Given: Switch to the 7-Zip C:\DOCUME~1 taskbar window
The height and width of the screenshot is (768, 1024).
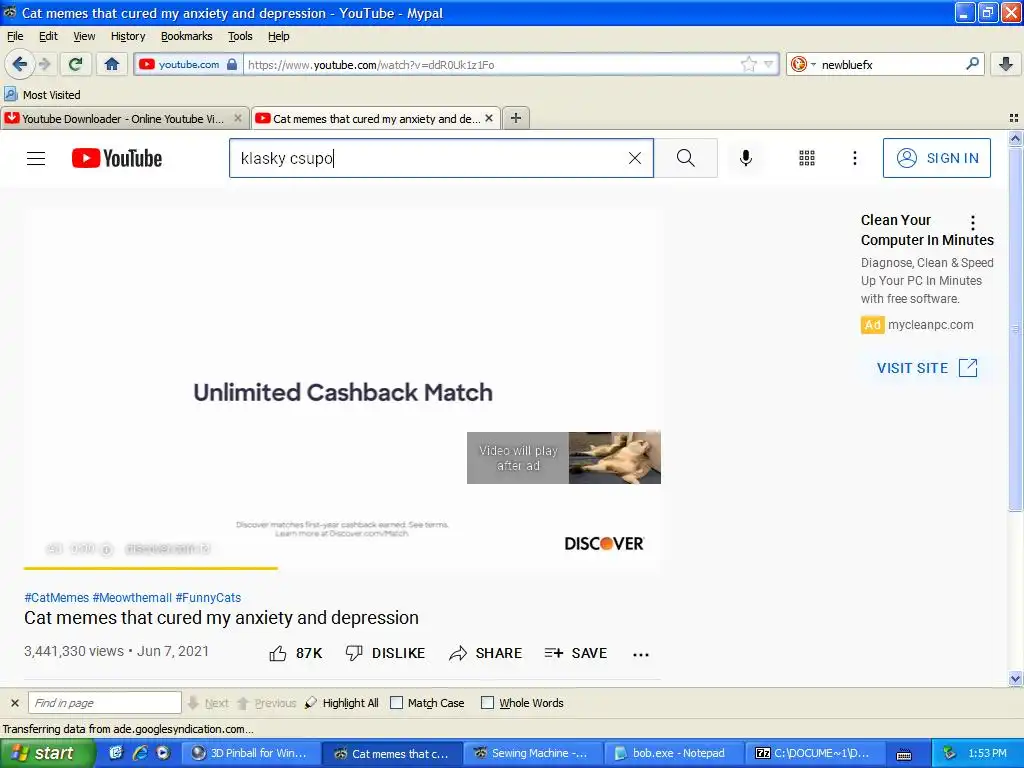Looking at the screenshot, I should coord(814,753).
